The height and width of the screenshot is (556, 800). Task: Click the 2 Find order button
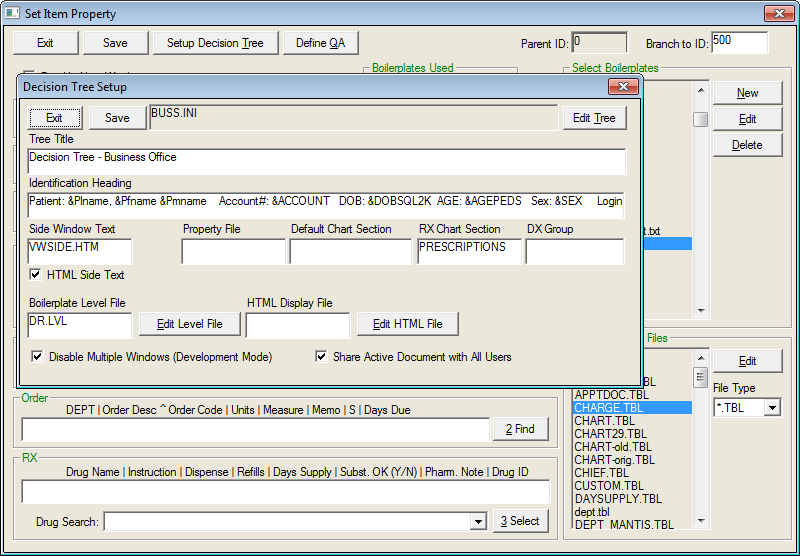click(520, 429)
